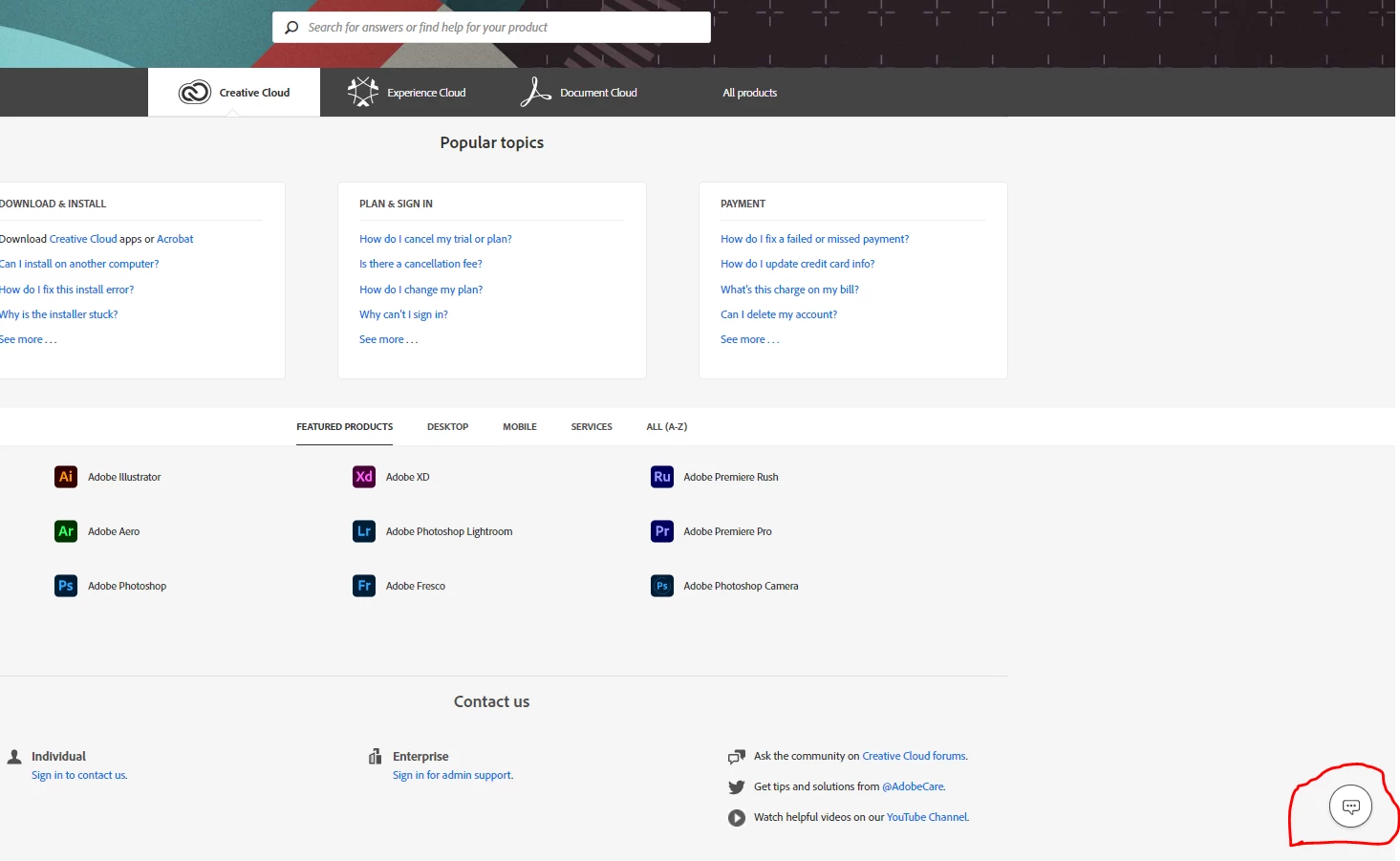Open the Photoshop Camera icon
The height and width of the screenshot is (861, 1400).
[x=662, y=586]
